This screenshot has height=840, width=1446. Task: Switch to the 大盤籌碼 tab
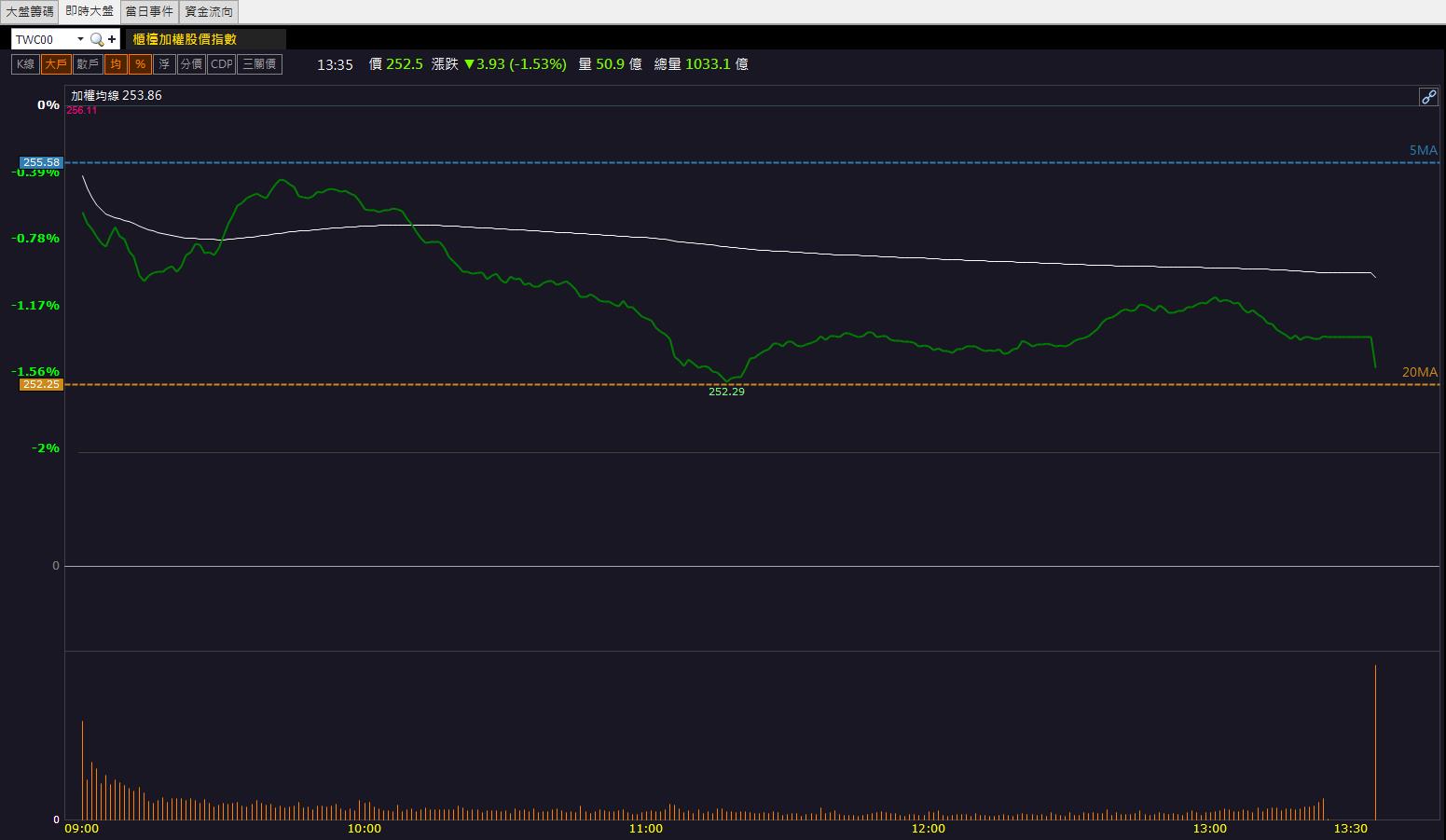[30, 11]
